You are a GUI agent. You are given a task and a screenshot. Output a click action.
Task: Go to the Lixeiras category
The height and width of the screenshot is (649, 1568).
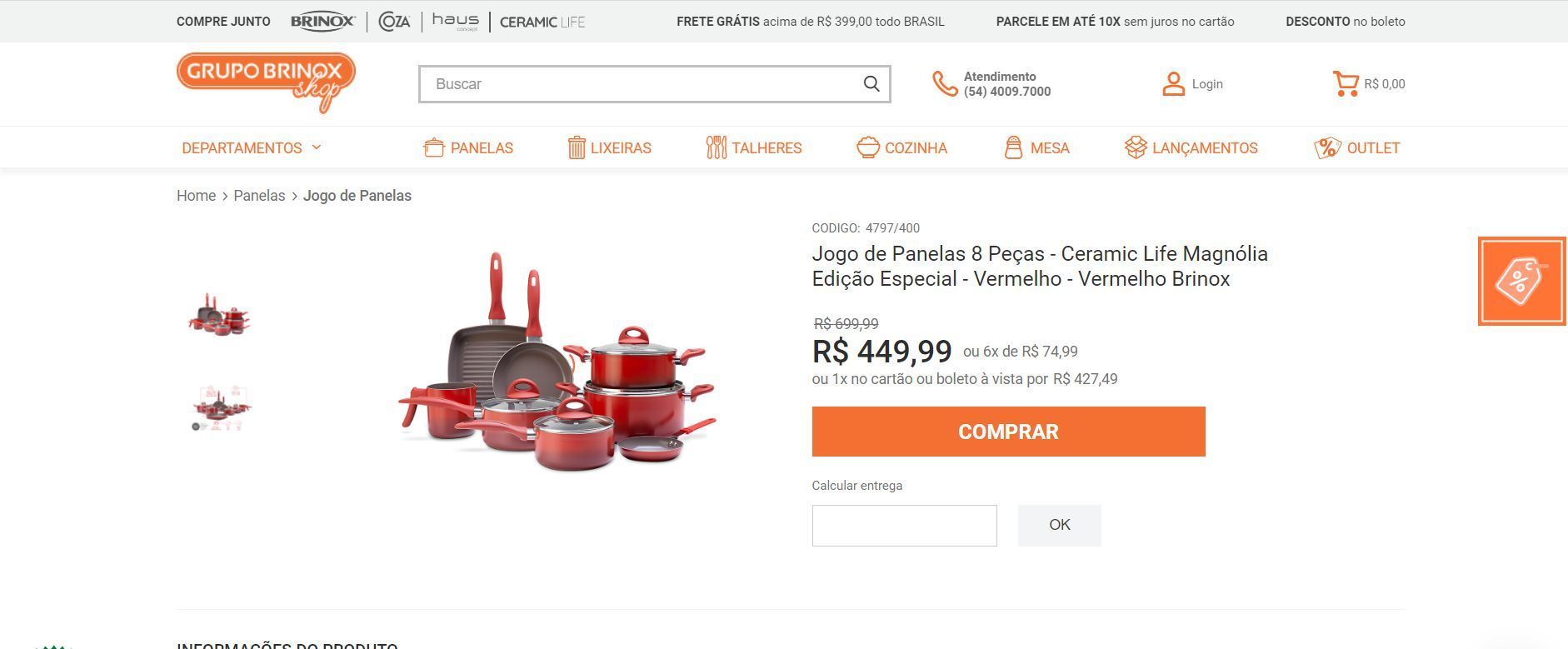pos(609,148)
